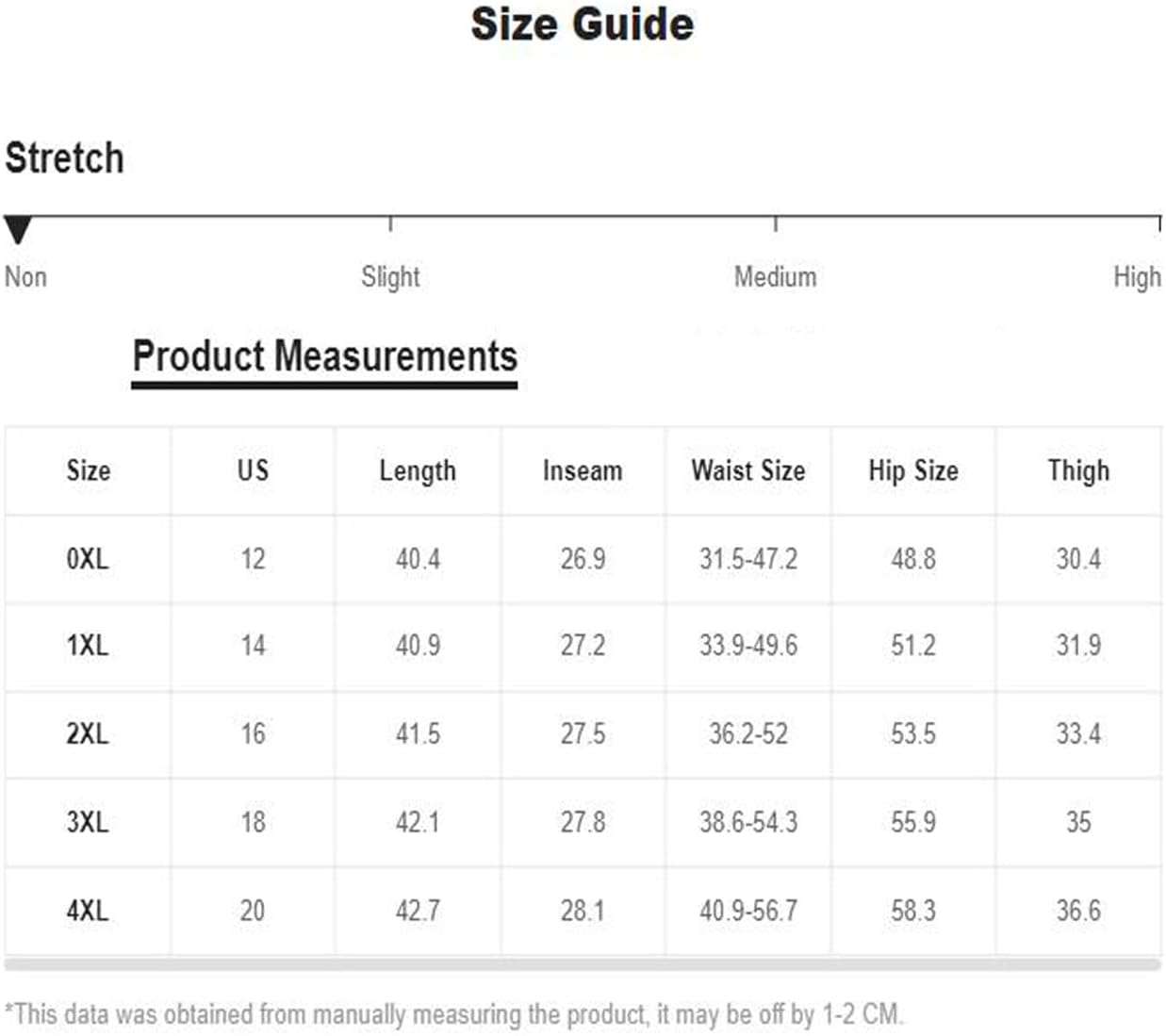
Task: Click the Medium label on stretch scale
Action: click(x=775, y=277)
